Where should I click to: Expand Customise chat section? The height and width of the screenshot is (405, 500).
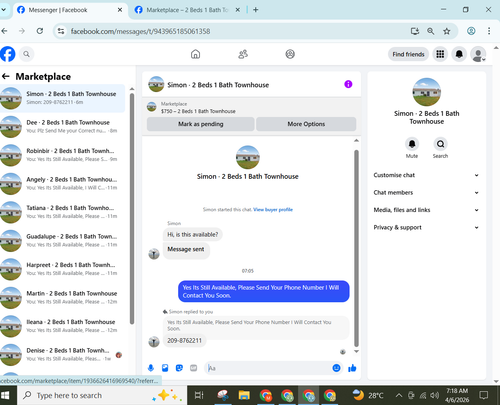tap(426, 175)
